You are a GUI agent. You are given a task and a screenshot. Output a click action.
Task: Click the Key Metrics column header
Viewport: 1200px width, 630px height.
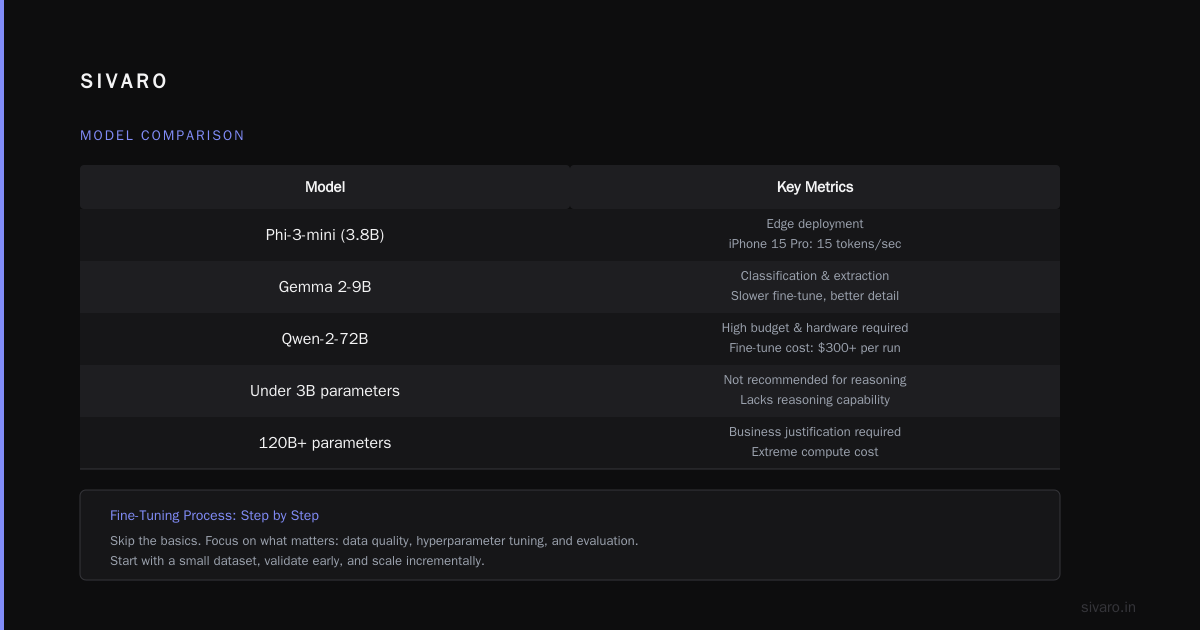(815, 187)
